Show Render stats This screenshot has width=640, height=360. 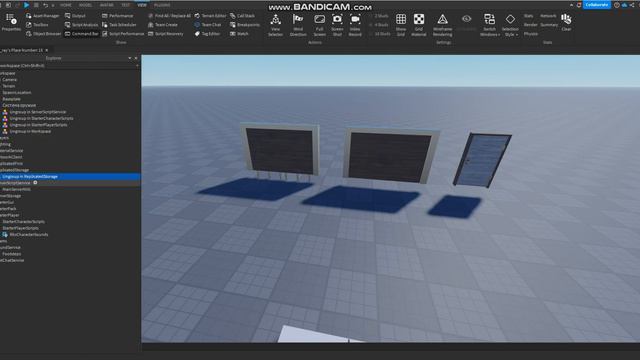[x=531, y=25]
